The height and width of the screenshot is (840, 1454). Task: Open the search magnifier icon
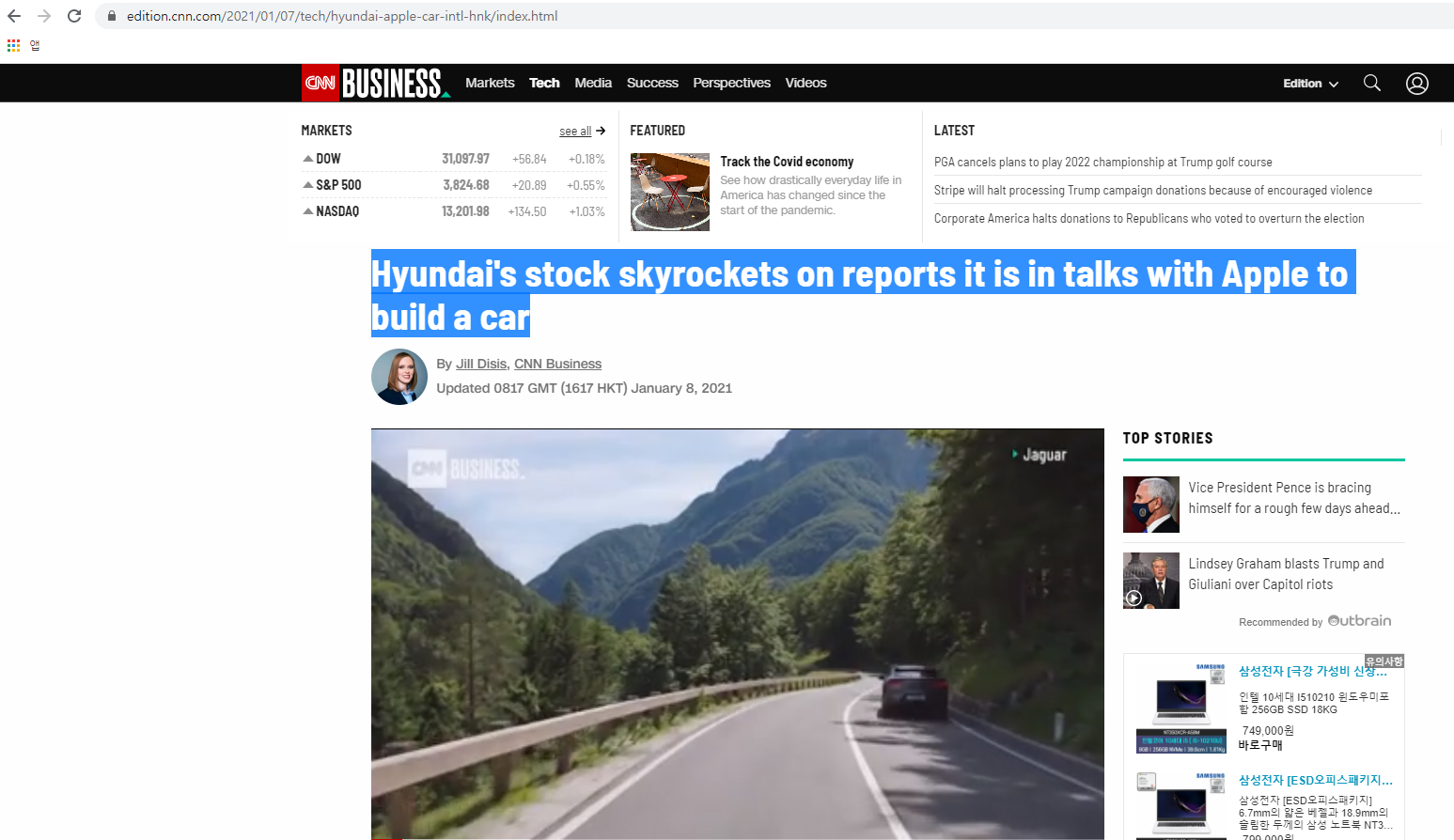tap(1372, 83)
